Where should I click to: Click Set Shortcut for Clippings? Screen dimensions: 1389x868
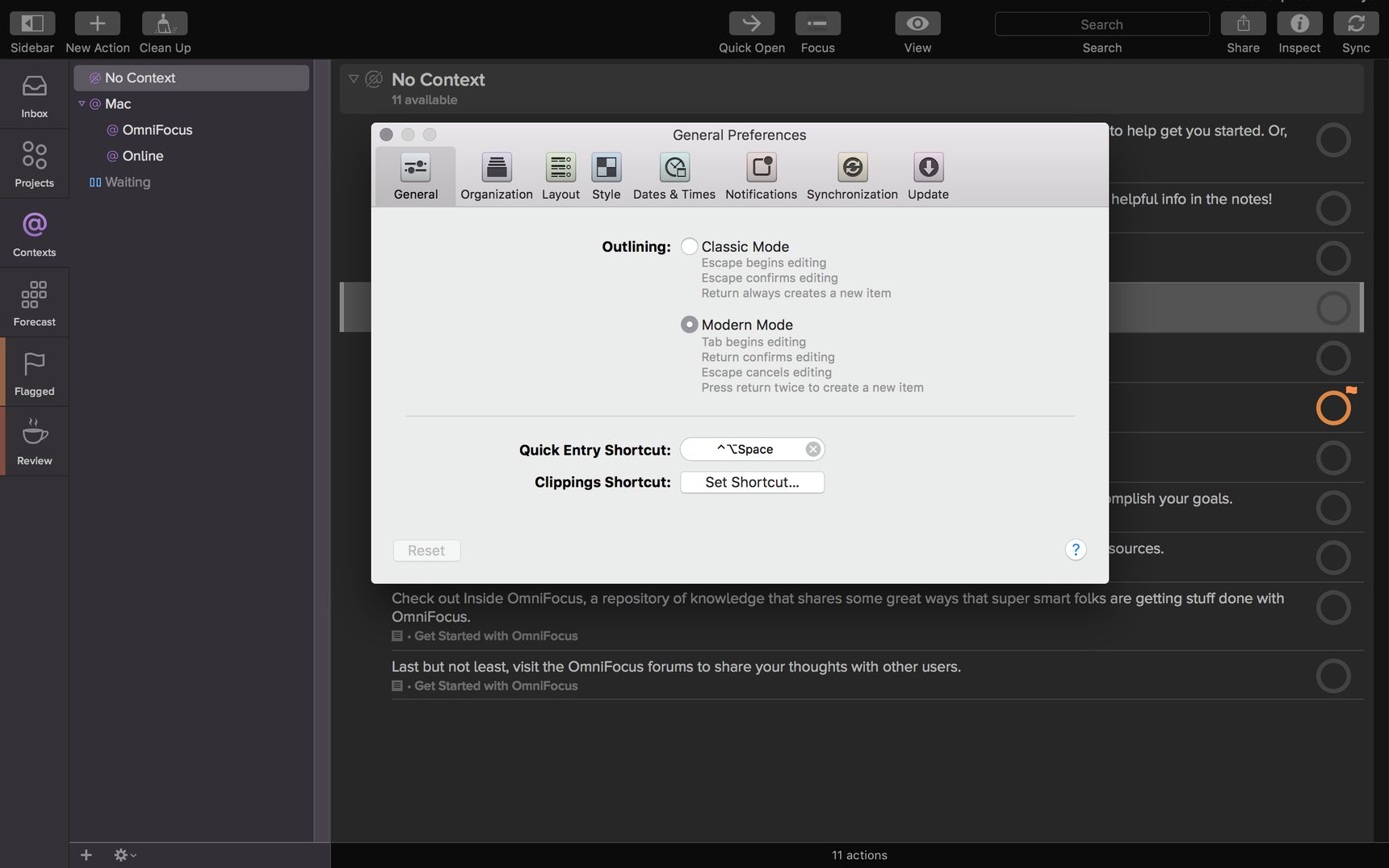(752, 482)
